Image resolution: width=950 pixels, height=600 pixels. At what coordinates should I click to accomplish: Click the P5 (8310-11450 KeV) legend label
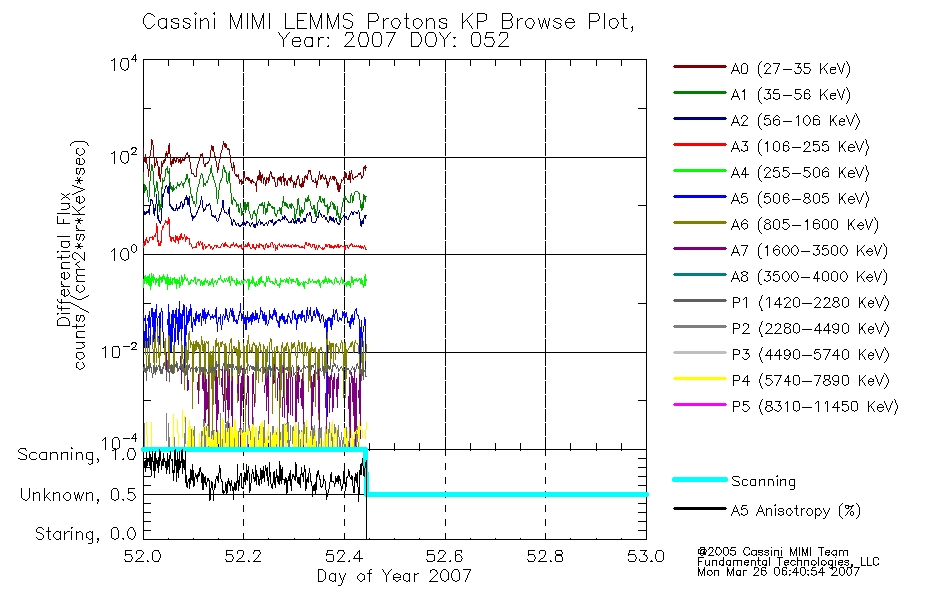pyautogui.click(x=815, y=407)
